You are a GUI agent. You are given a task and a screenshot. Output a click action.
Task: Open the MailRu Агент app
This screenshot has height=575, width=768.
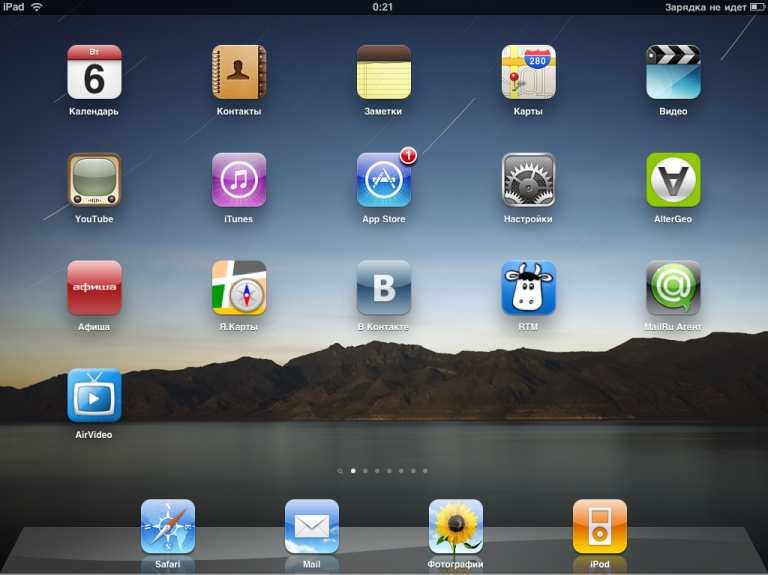pos(673,288)
